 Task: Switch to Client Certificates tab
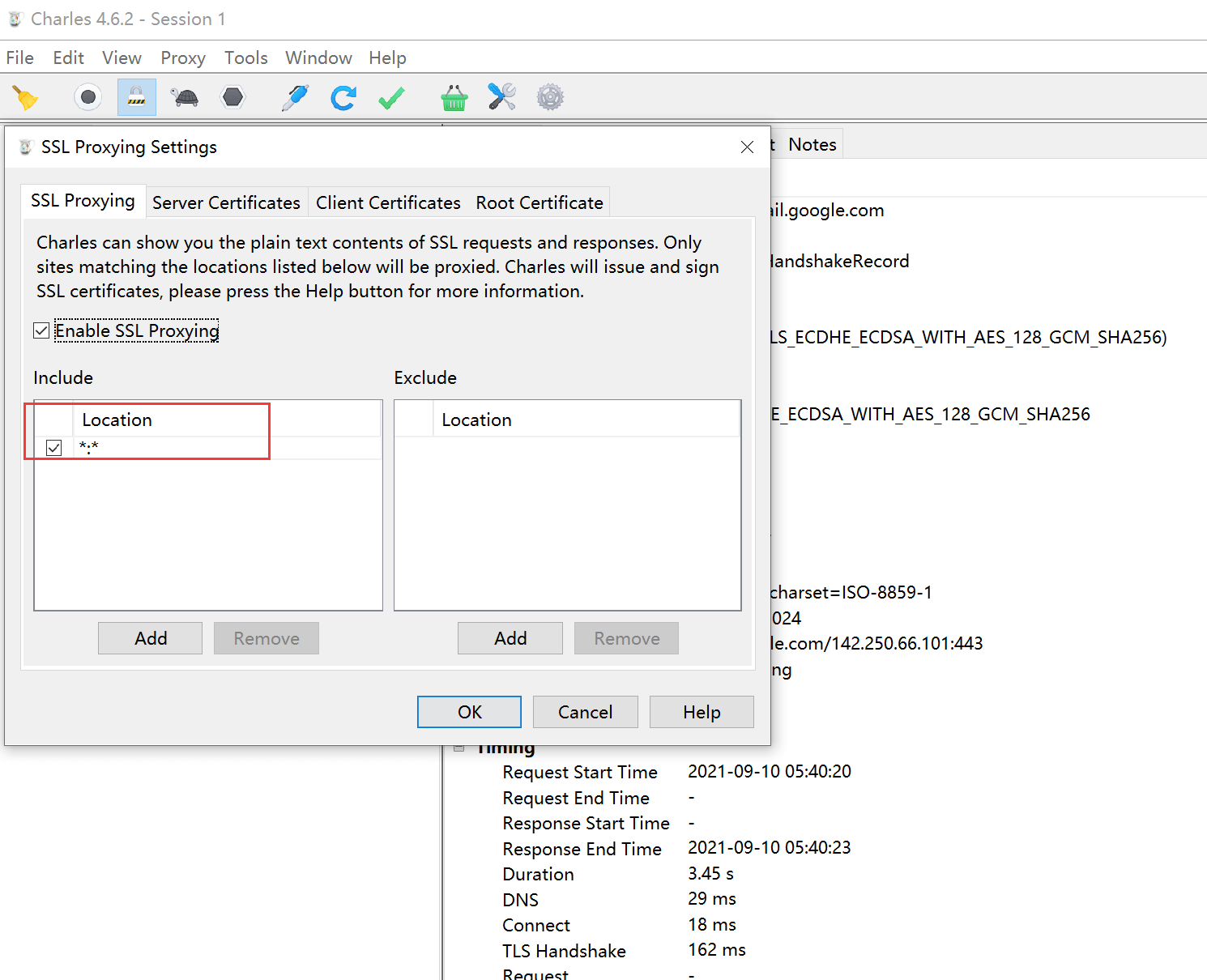pyautogui.click(x=388, y=202)
